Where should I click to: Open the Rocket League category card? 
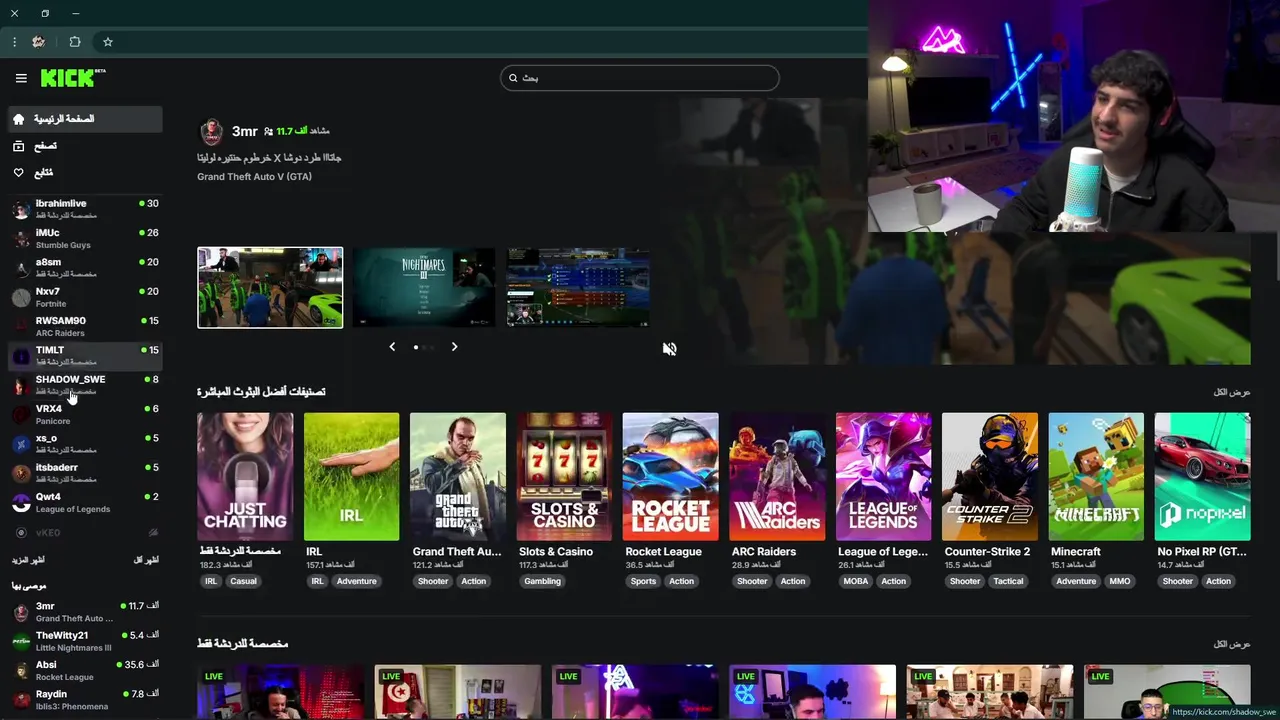tap(670, 477)
